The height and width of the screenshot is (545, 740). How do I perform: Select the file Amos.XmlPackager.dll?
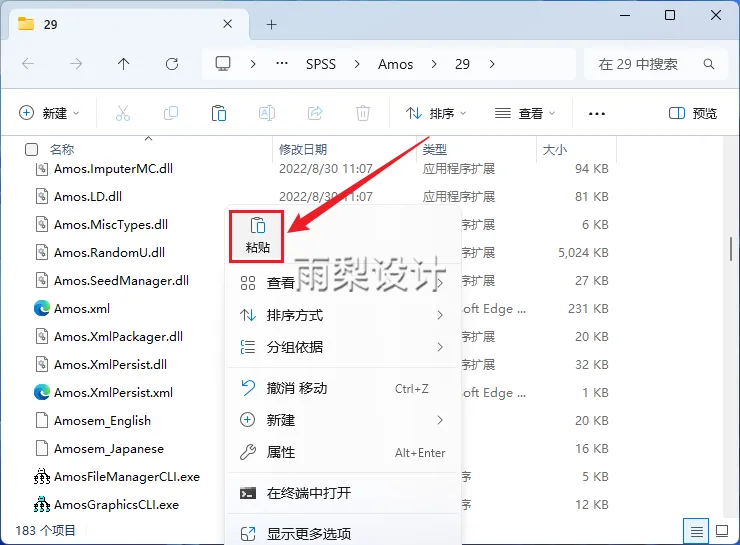118,336
